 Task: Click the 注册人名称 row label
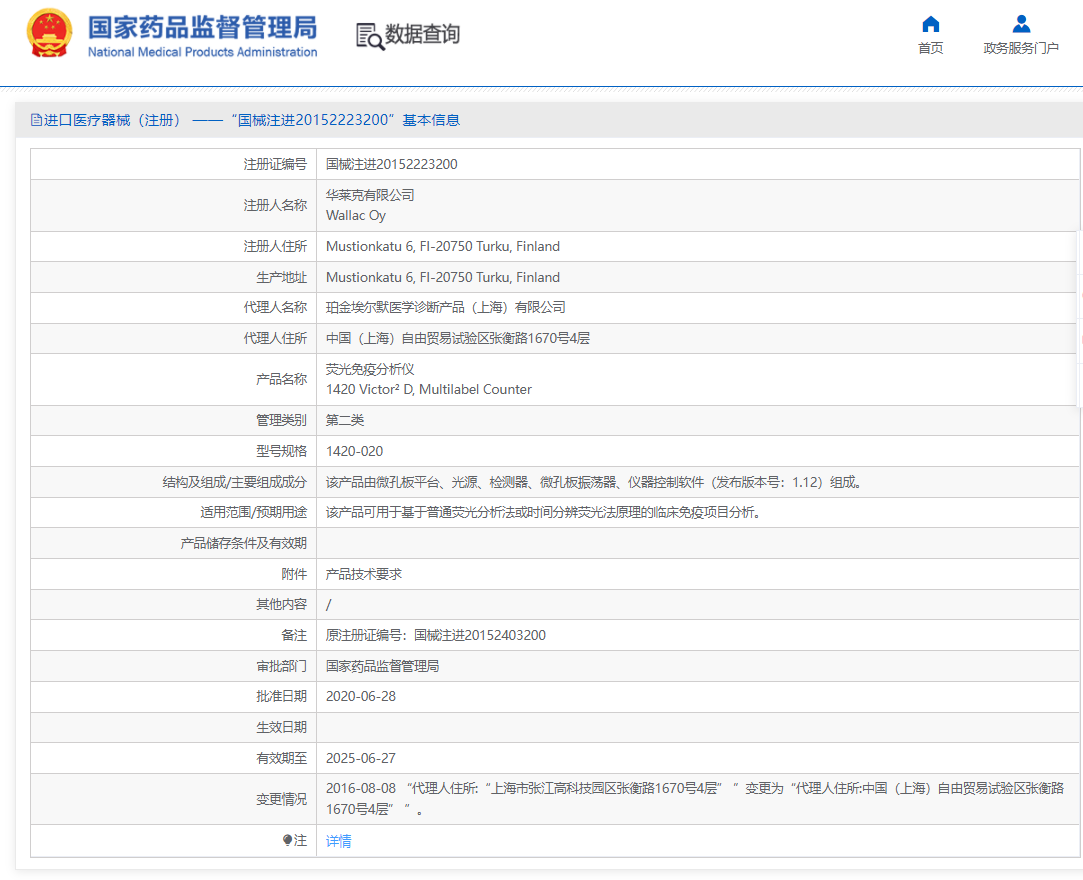[x=275, y=205]
